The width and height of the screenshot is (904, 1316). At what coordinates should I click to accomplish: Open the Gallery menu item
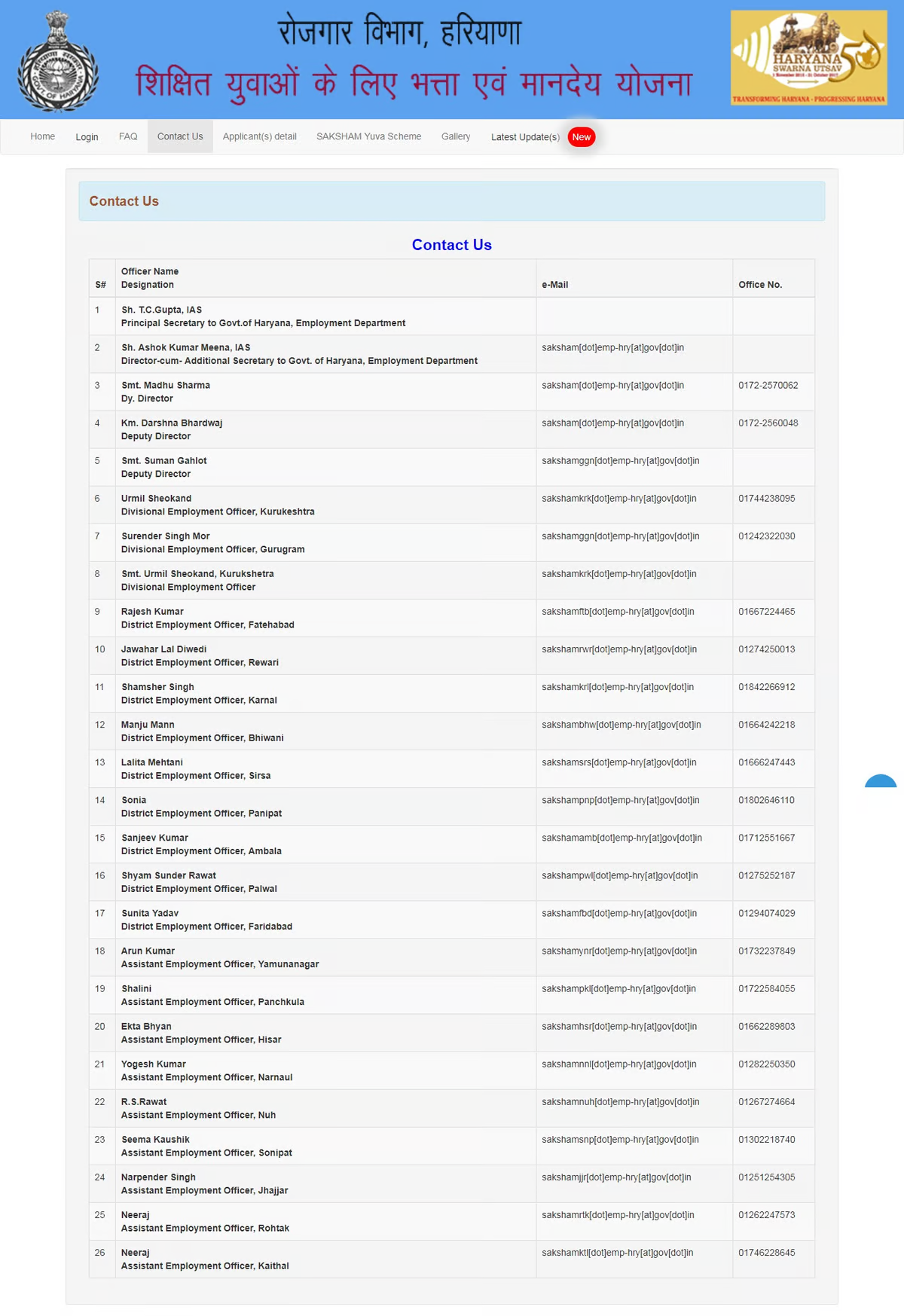click(x=456, y=136)
